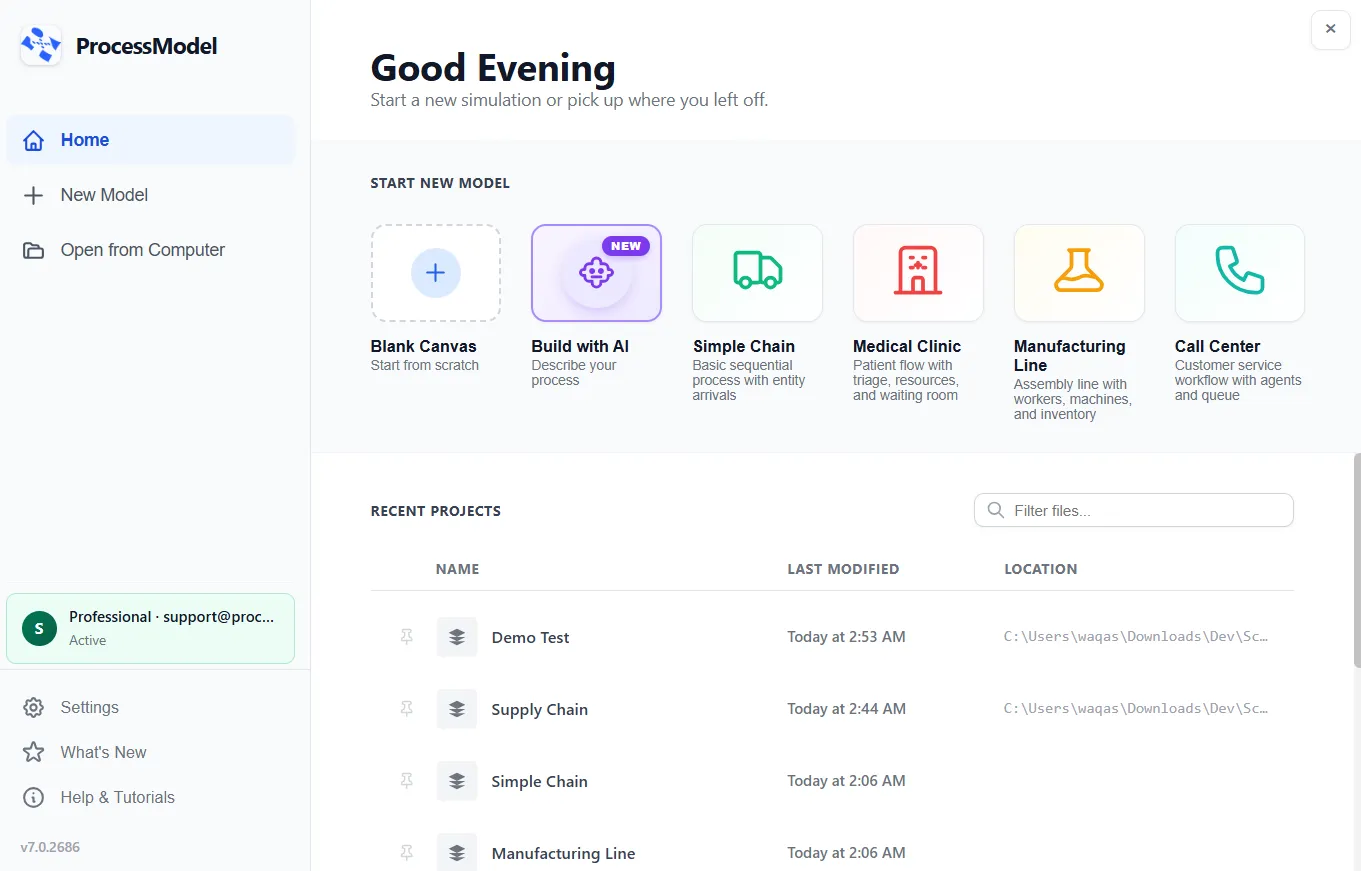
Task: Open the Home sidebar item
Action: pyautogui.click(x=151, y=140)
